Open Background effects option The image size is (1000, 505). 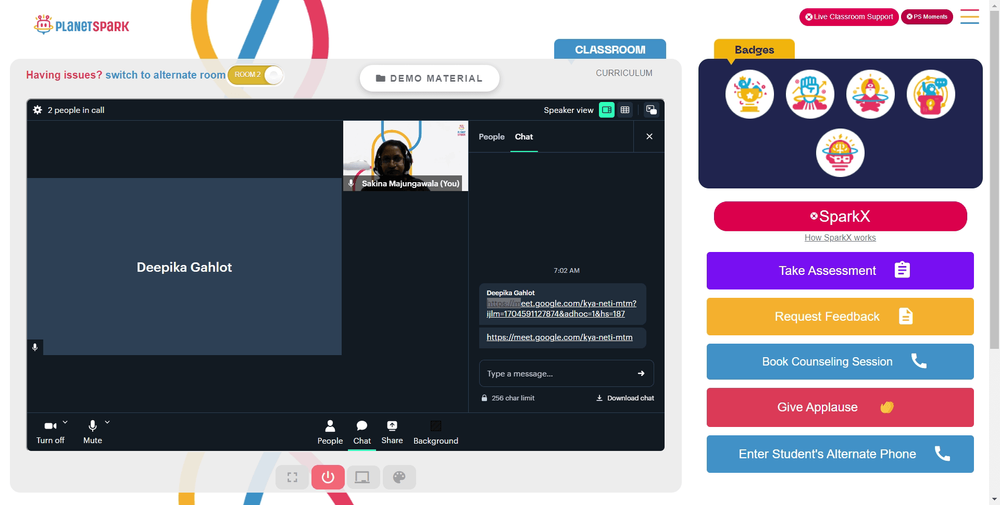(x=436, y=432)
